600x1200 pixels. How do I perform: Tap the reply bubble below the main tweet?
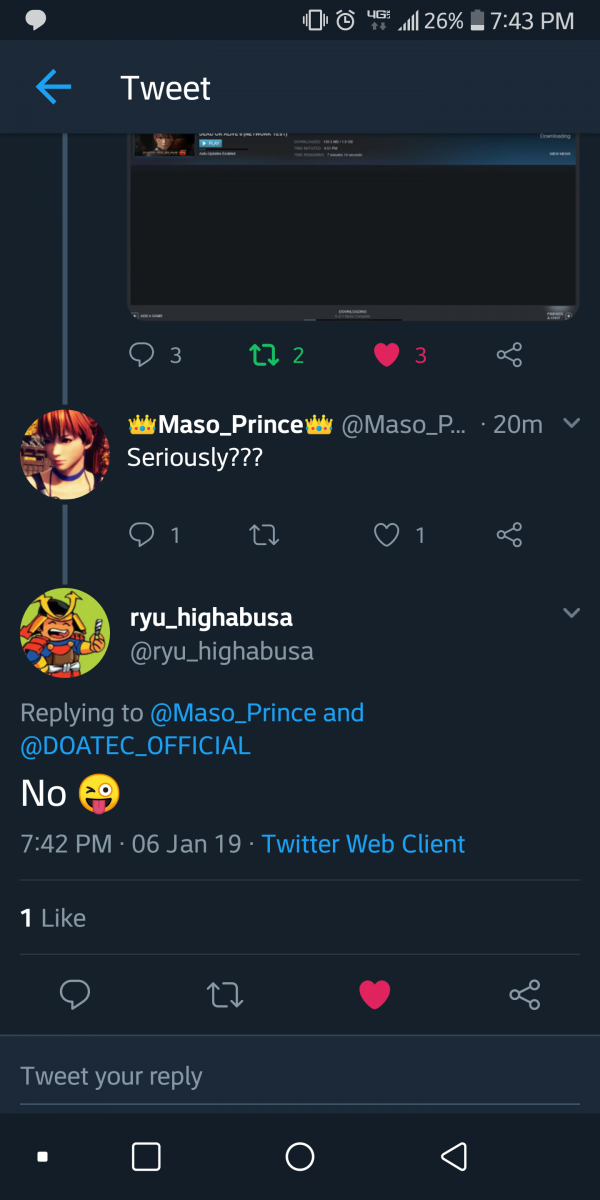click(x=76, y=994)
